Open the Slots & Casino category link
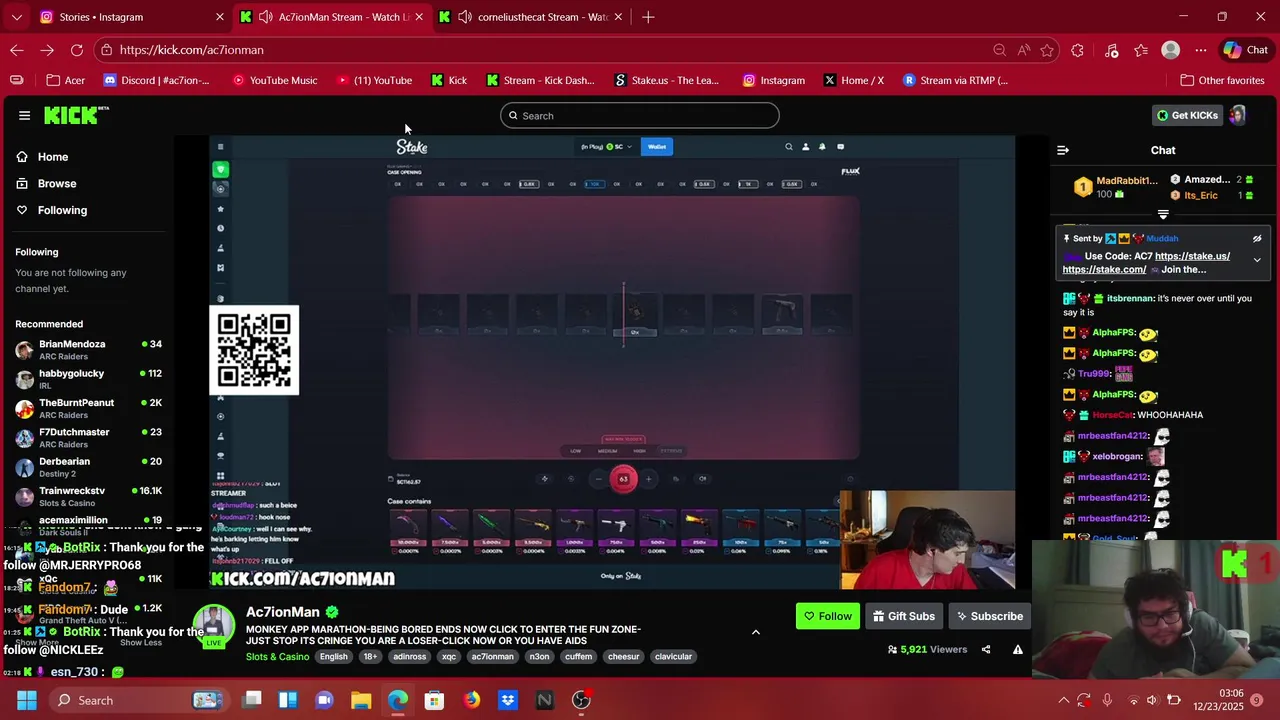Screen dimensions: 1280x720 pos(277,657)
